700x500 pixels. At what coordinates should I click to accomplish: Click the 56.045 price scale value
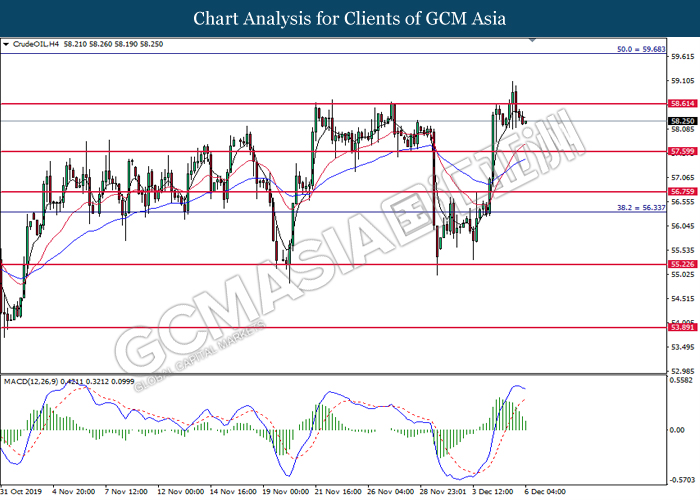(683, 226)
